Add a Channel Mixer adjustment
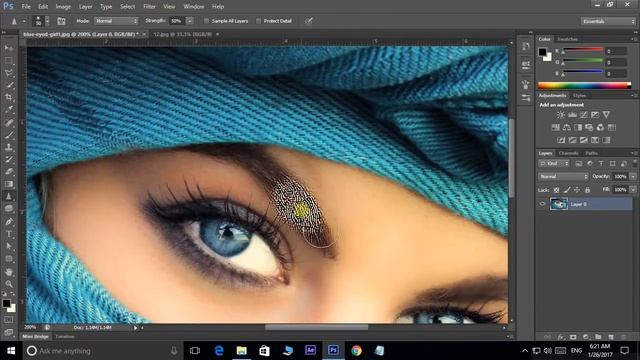This screenshot has height=360, width=640. 600,128
